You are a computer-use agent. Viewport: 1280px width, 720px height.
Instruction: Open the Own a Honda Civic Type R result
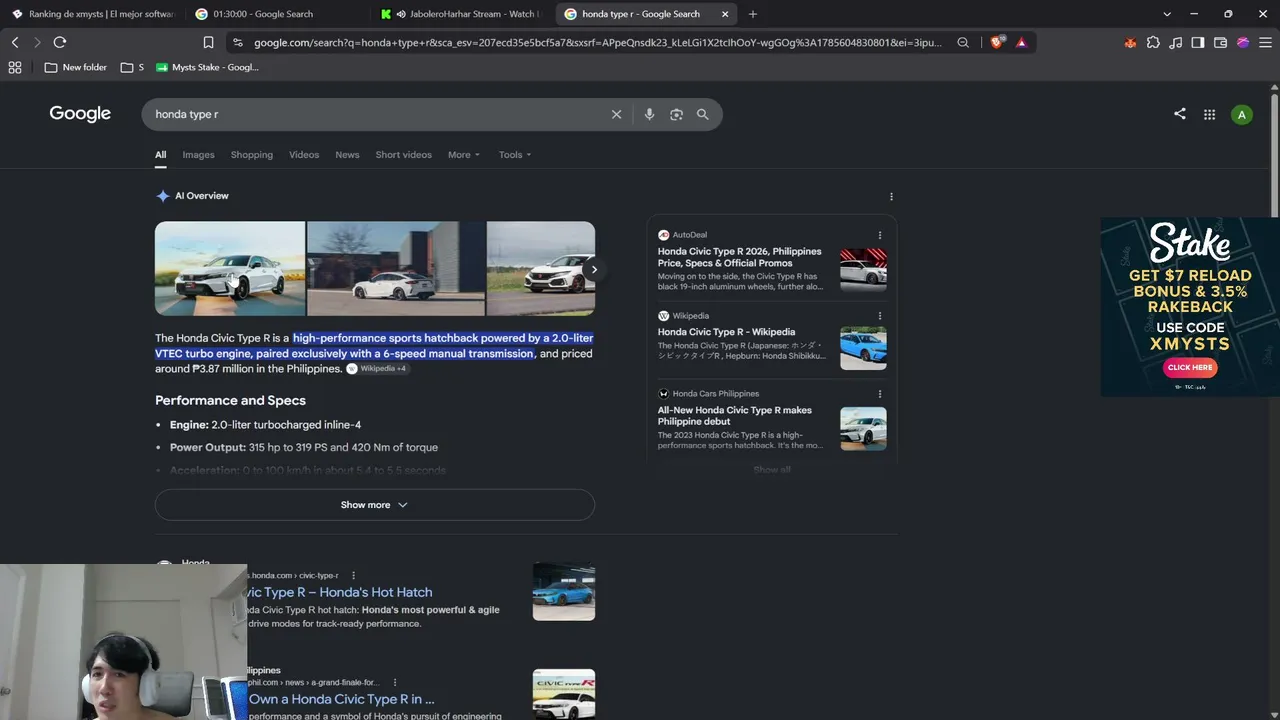click(342, 699)
